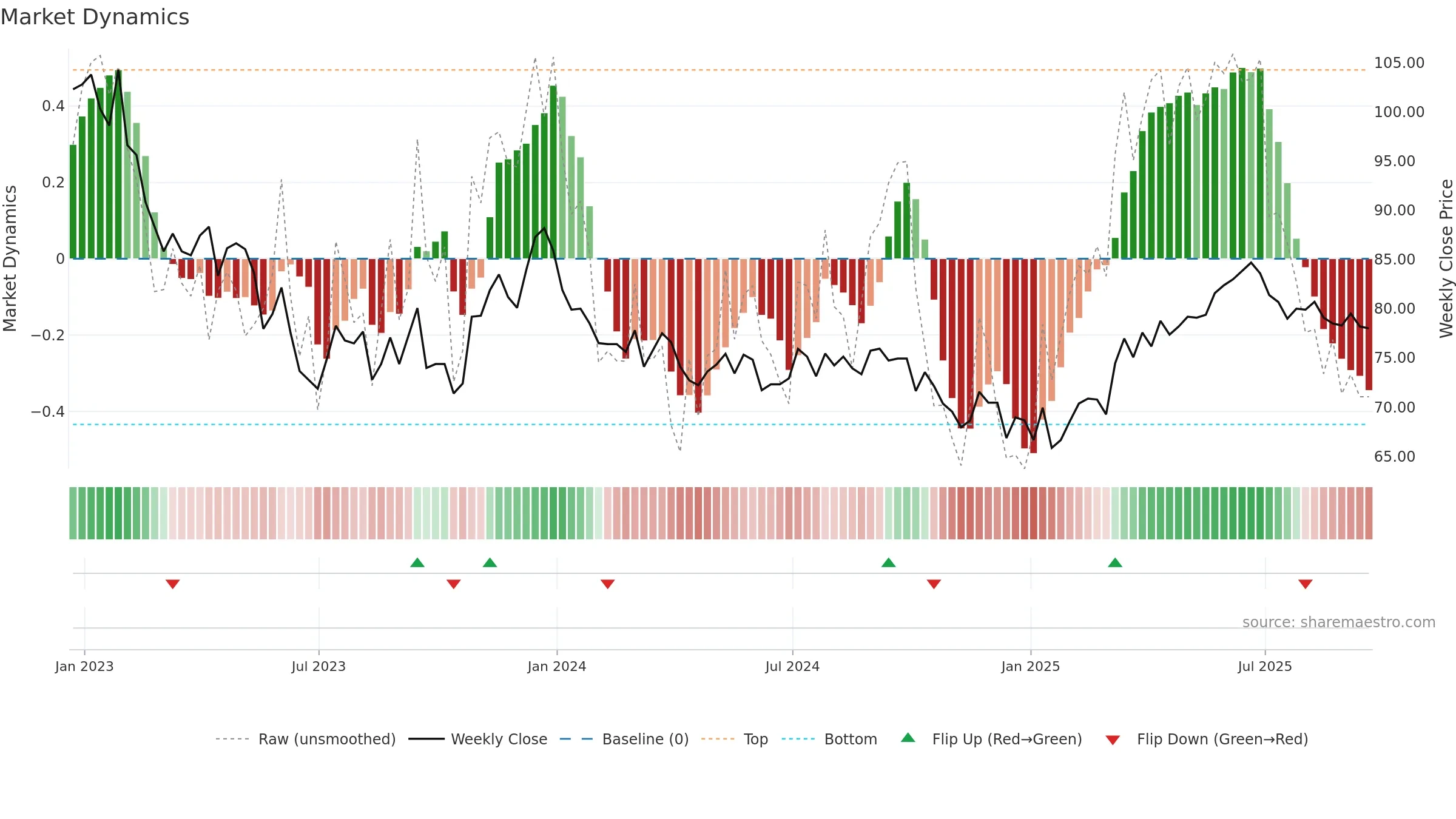The width and height of the screenshot is (1456, 819).
Task: Toggle the Flip Up (Red→Green) legend entry
Action: click(x=992, y=739)
